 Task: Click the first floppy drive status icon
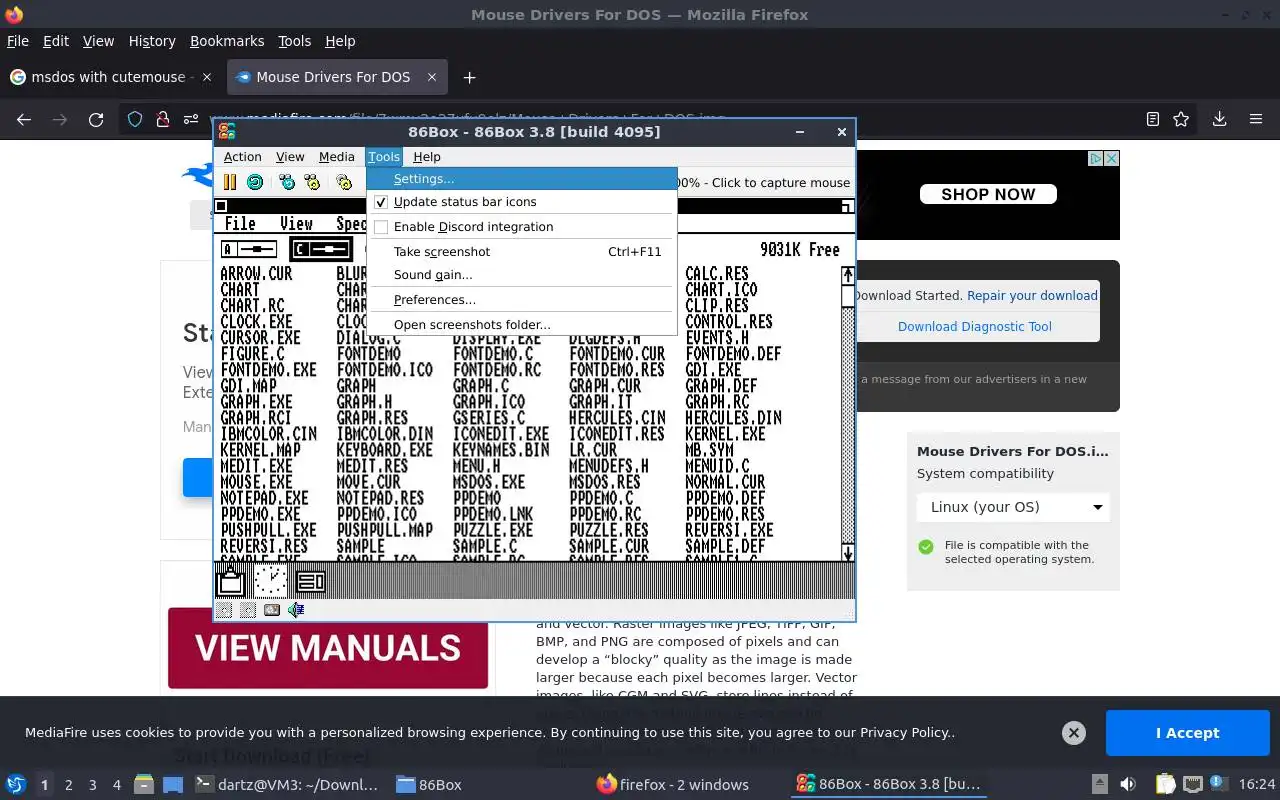[225, 610]
